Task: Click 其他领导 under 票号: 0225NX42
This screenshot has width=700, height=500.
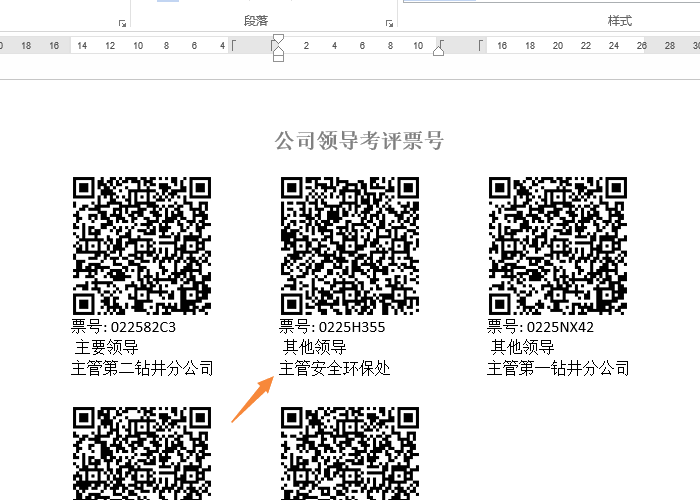Action: (523, 347)
